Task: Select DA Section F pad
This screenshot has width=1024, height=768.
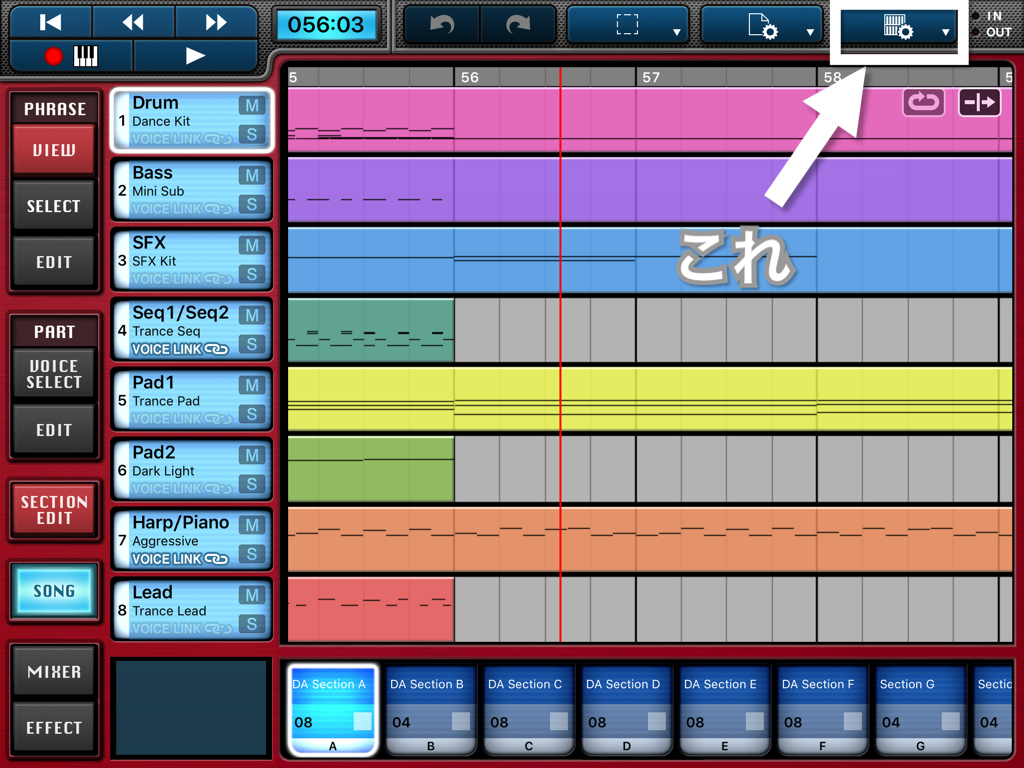Action: point(822,711)
